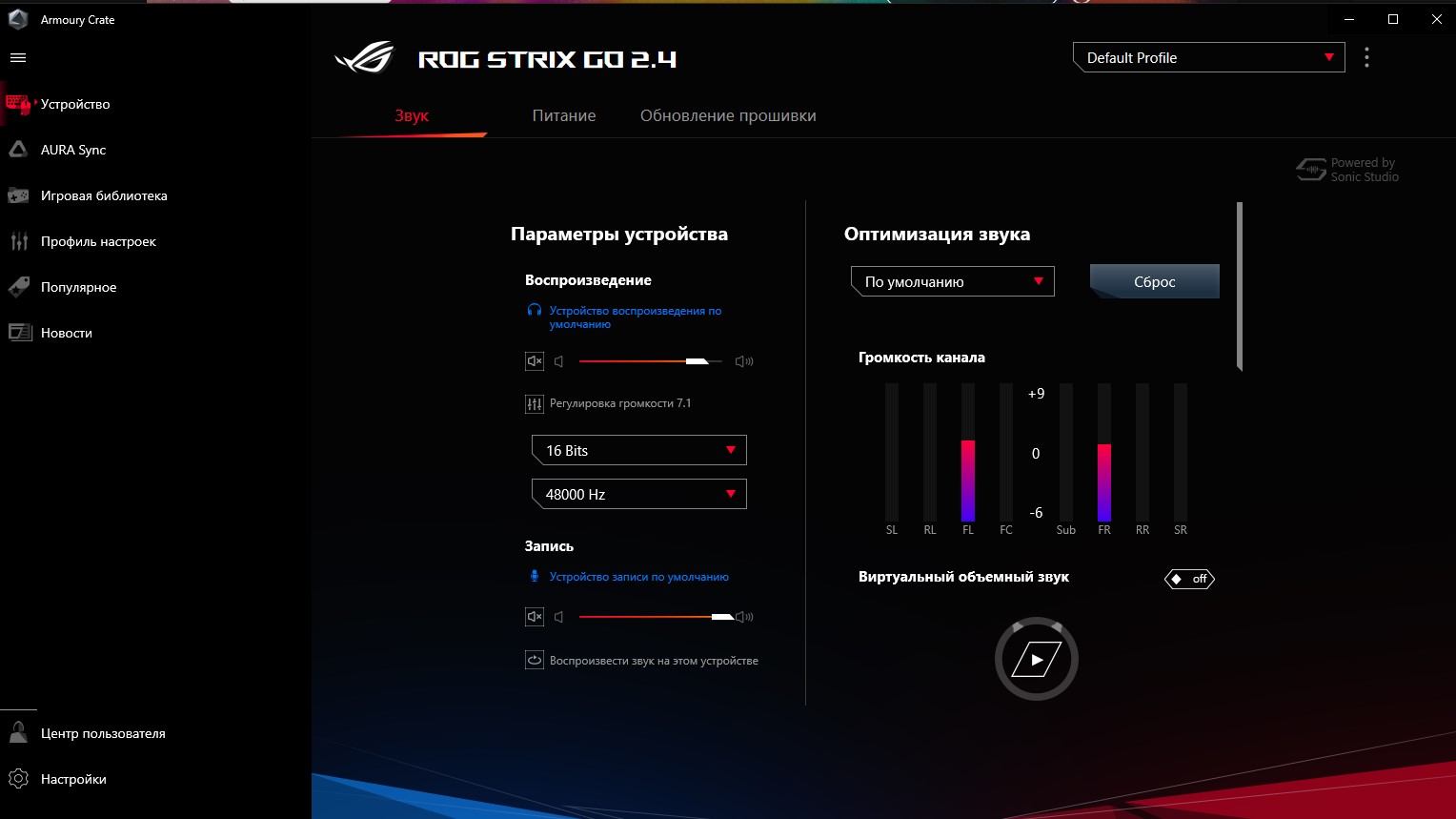Click Устройство воспроизведения по умолчанию link
The image size is (1456, 819).
click(x=636, y=317)
